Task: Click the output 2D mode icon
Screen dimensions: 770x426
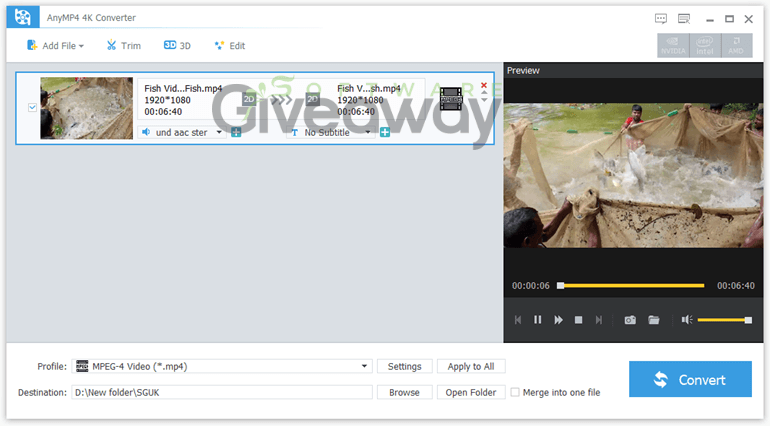Action: [x=312, y=99]
